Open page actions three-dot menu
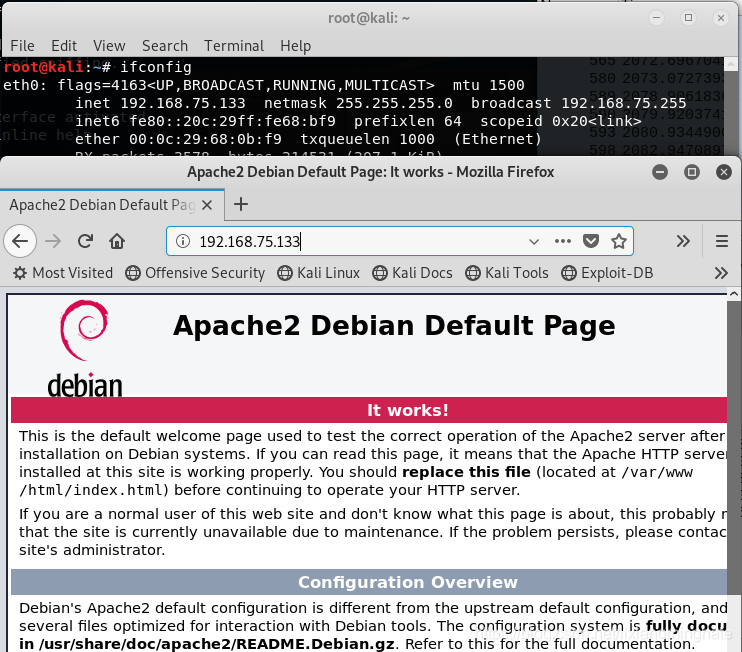Image resolution: width=742 pixels, height=652 pixels. pos(563,241)
